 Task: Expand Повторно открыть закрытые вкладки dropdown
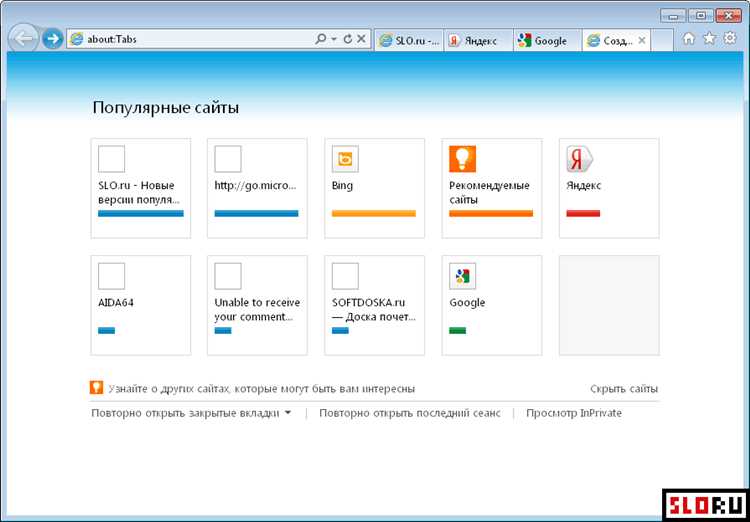288,413
